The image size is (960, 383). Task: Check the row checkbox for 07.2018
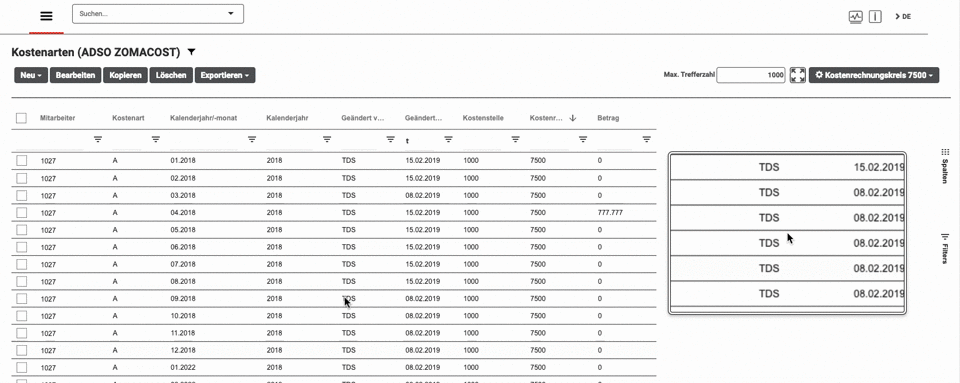[22, 264]
